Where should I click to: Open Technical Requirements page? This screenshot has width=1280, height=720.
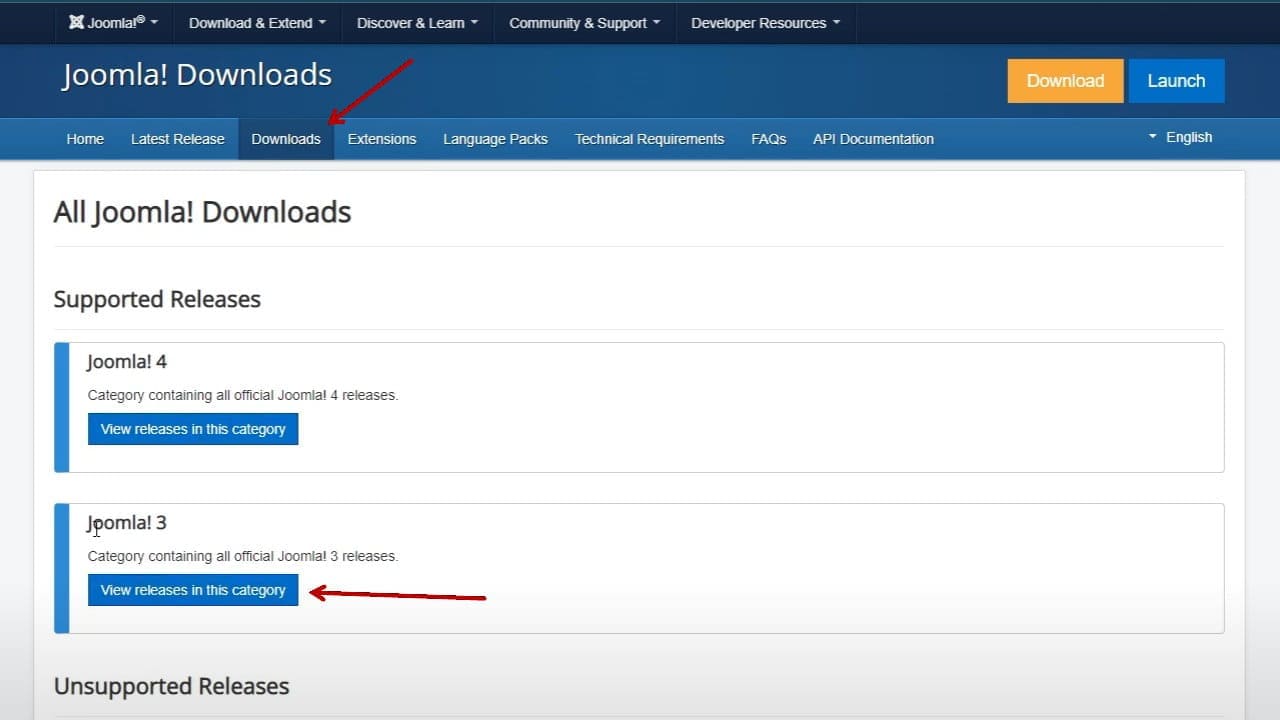[649, 139]
